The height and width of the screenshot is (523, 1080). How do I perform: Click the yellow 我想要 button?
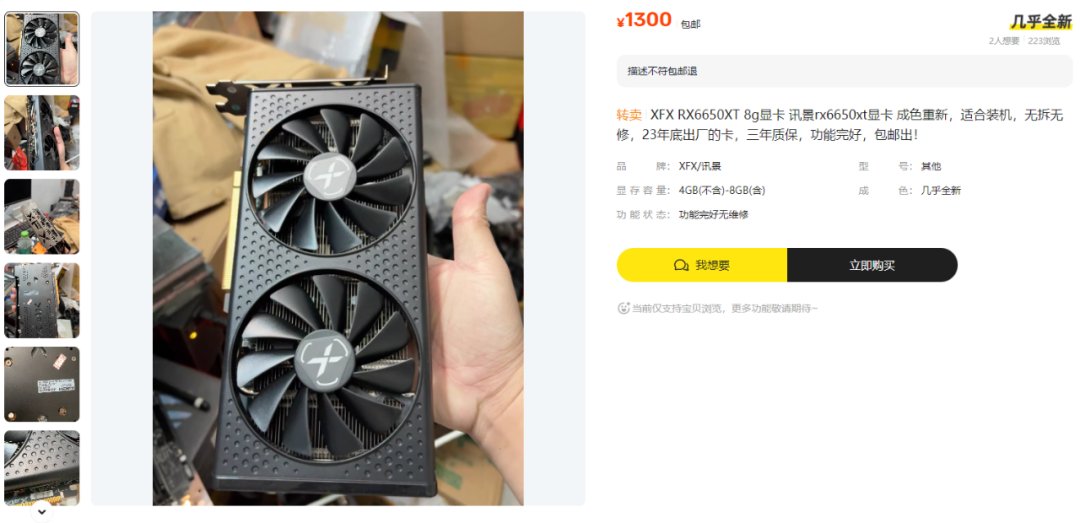tap(702, 265)
